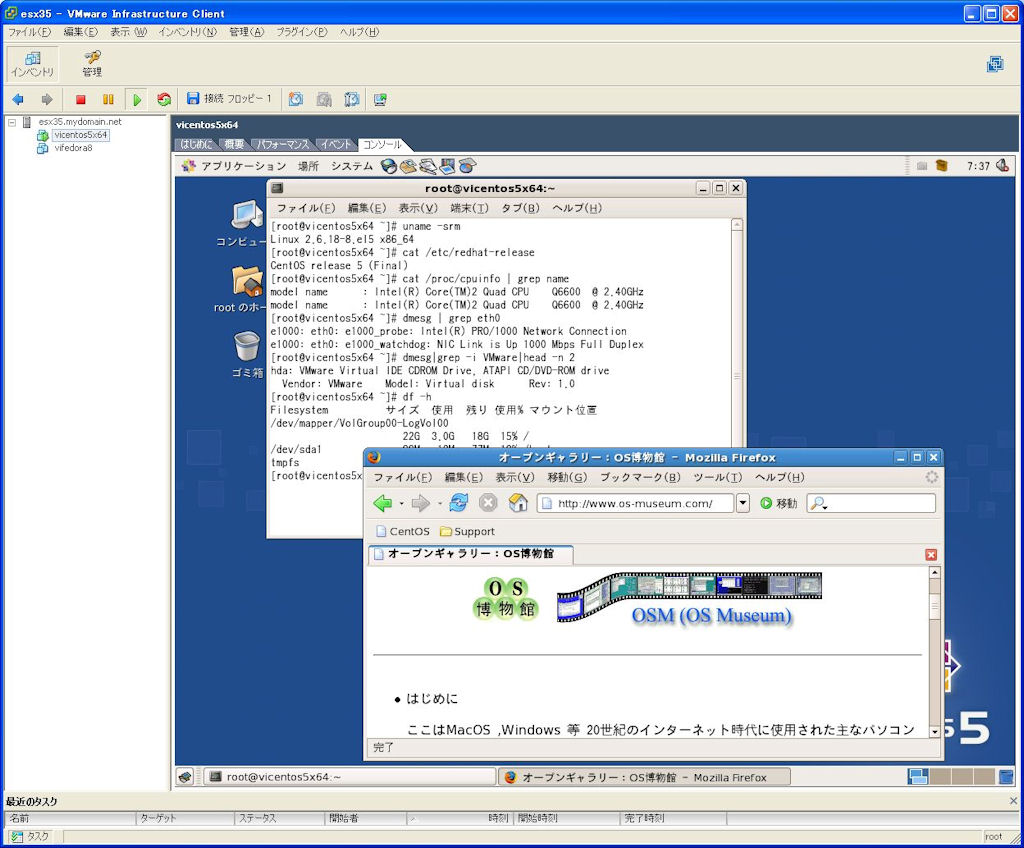This screenshot has width=1024, height=848.
Task: Click the Firefox stop loading button
Action: pyautogui.click(x=488, y=503)
